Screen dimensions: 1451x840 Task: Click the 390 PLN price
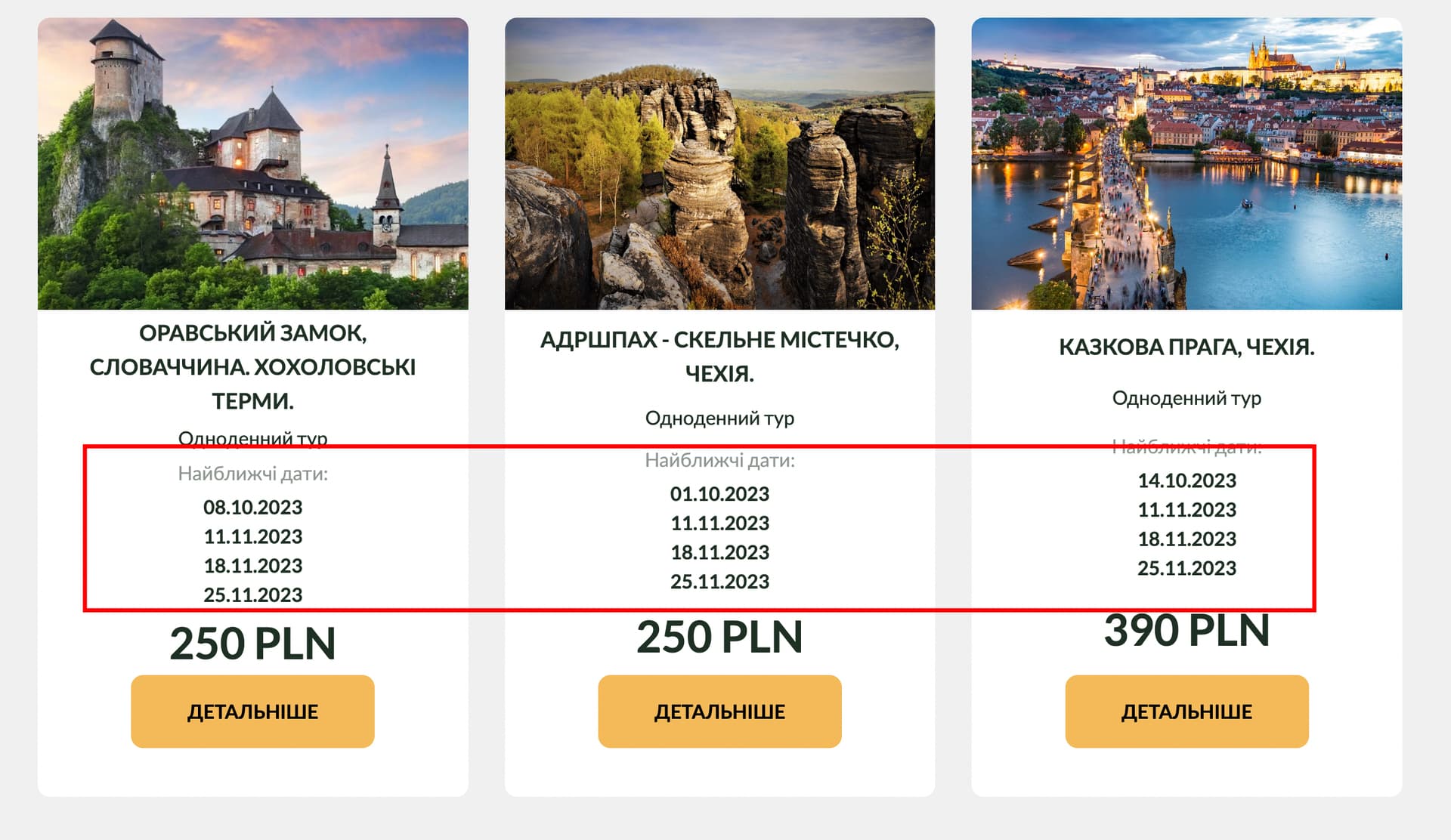[x=1186, y=630]
